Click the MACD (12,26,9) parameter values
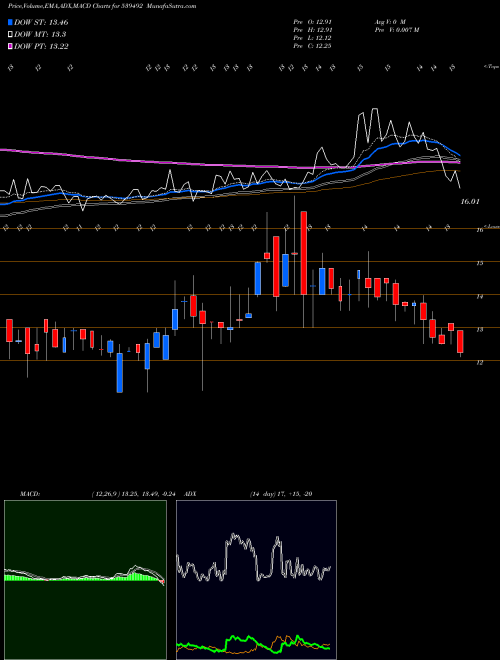The image size is (500, 660). point(136,494)
